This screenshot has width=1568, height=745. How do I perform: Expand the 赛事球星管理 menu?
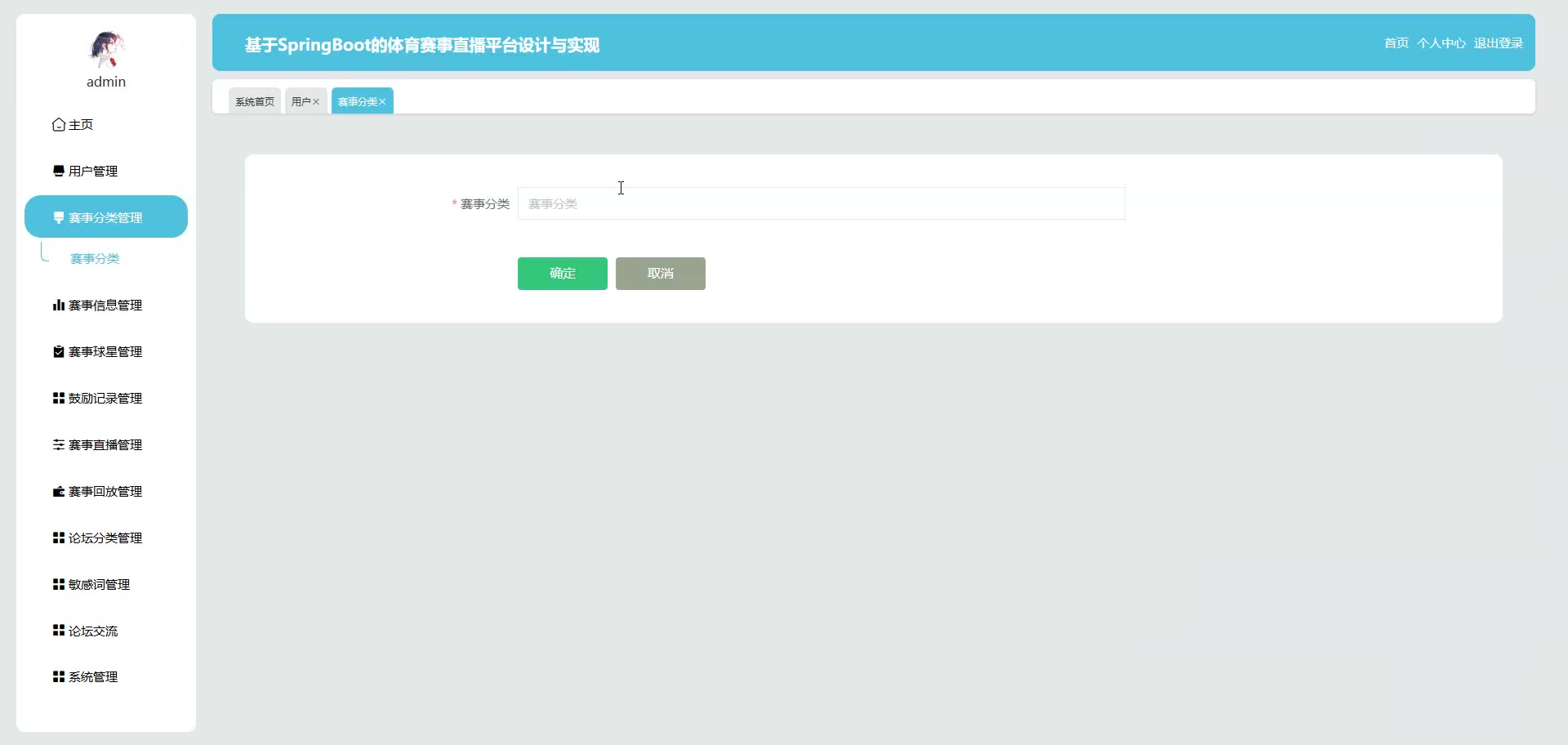(106, 352)
